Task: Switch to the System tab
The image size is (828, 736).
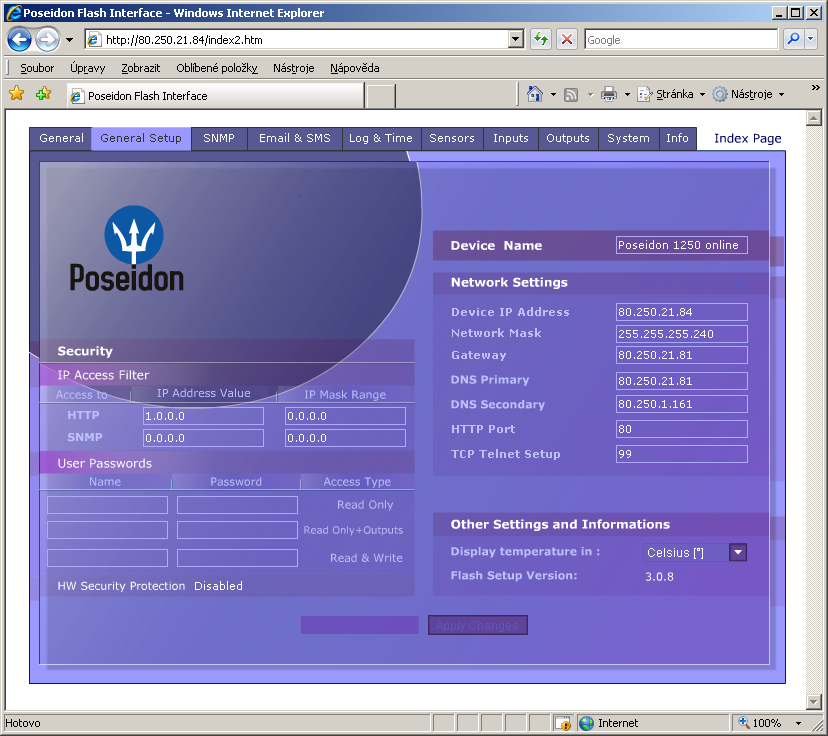Action: [628, 138]
